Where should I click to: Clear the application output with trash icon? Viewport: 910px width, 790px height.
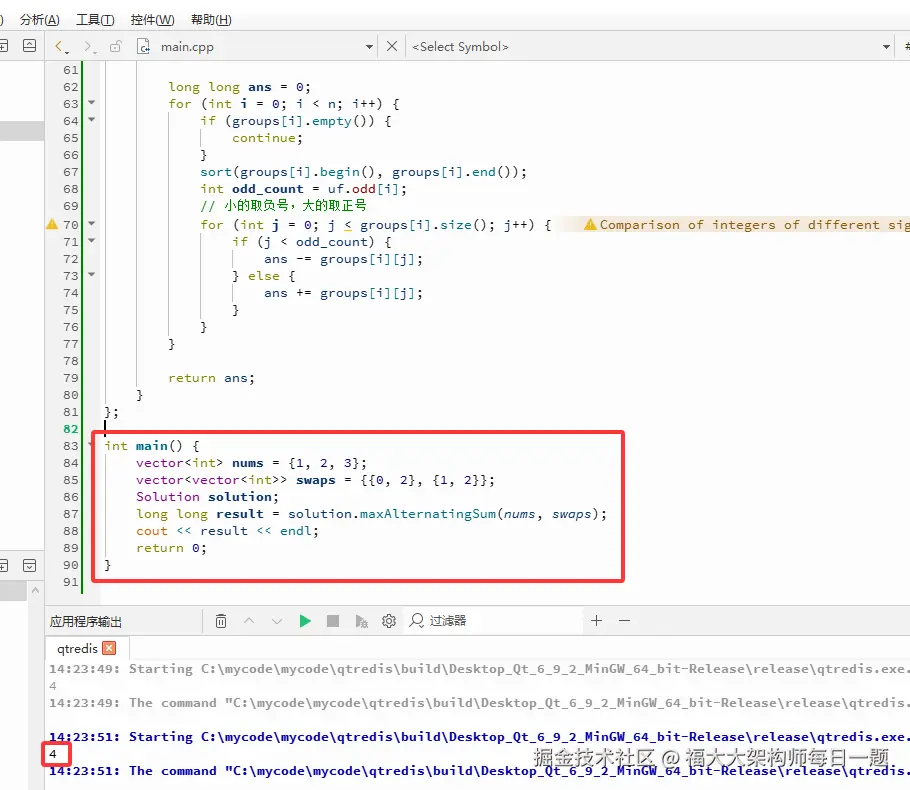221,621
